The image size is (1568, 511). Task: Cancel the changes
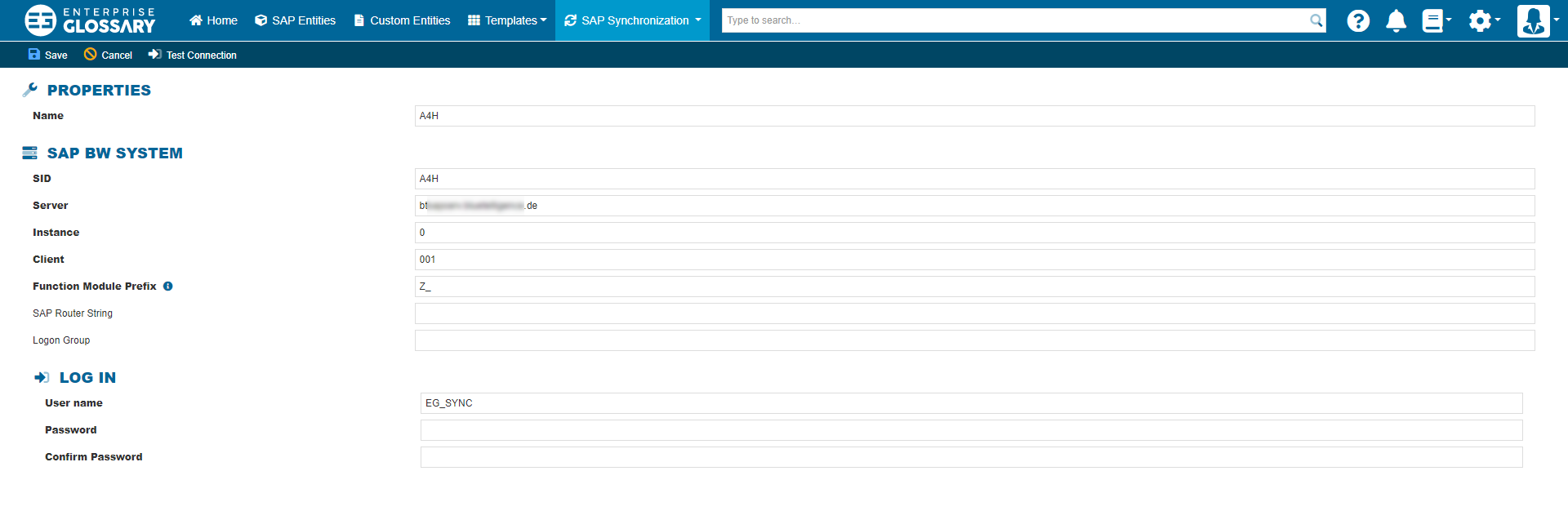point(108,55)
